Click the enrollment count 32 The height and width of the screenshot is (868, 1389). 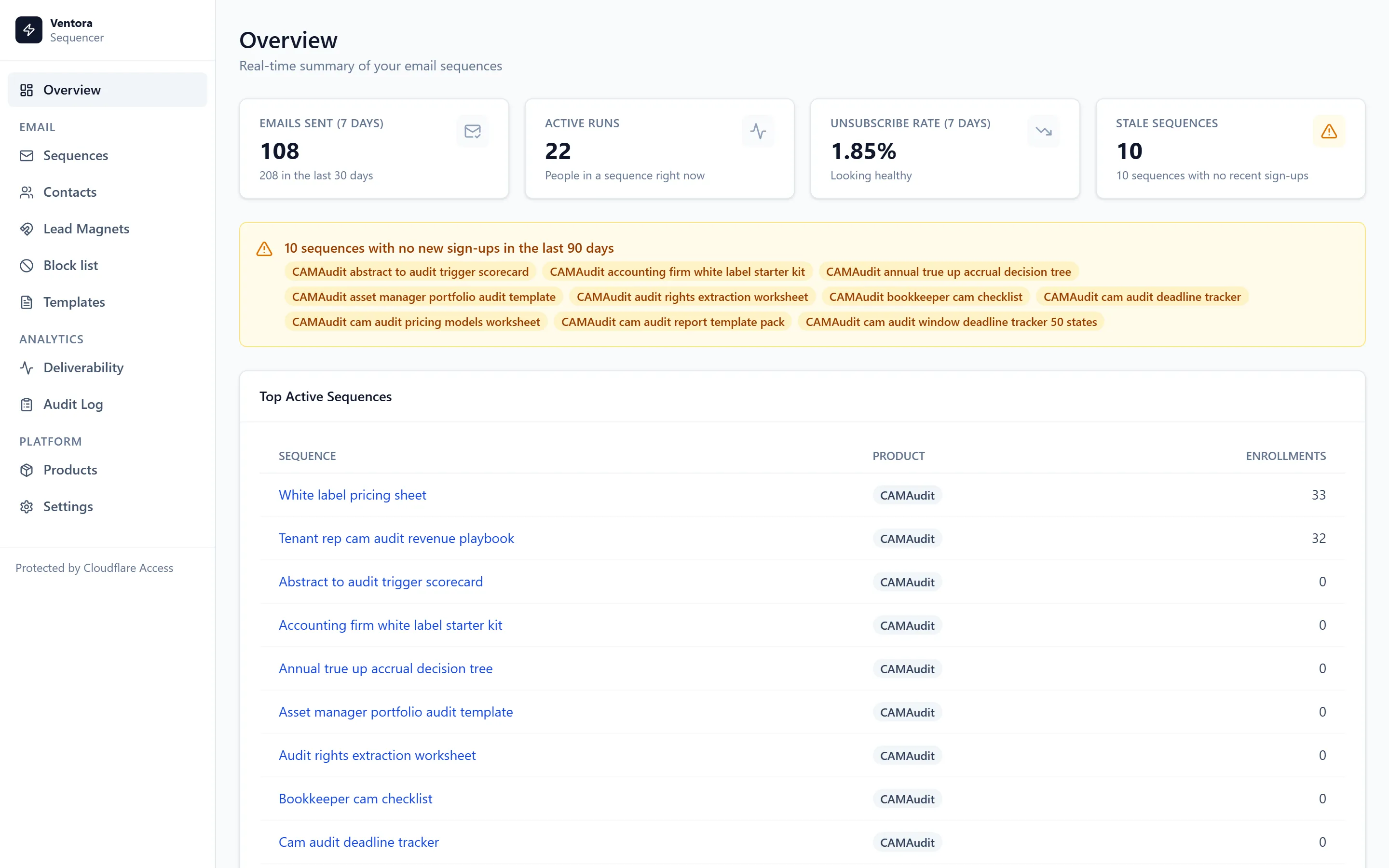1319,539
